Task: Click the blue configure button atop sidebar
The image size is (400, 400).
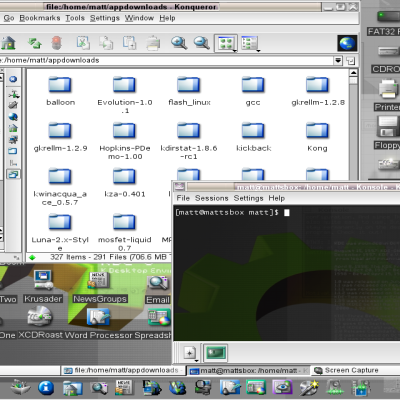Action: [x=13, y=79]
